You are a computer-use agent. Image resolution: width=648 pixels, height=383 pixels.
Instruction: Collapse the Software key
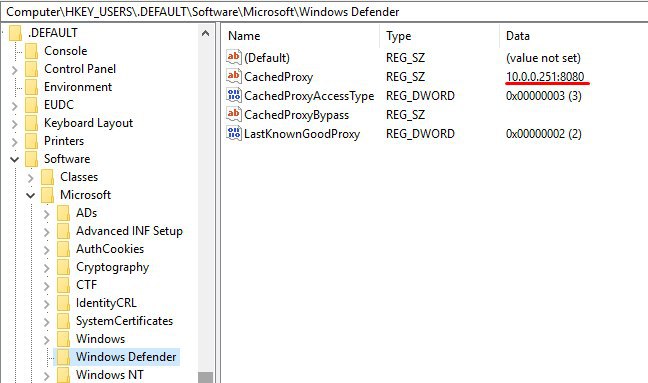[14, 159]
